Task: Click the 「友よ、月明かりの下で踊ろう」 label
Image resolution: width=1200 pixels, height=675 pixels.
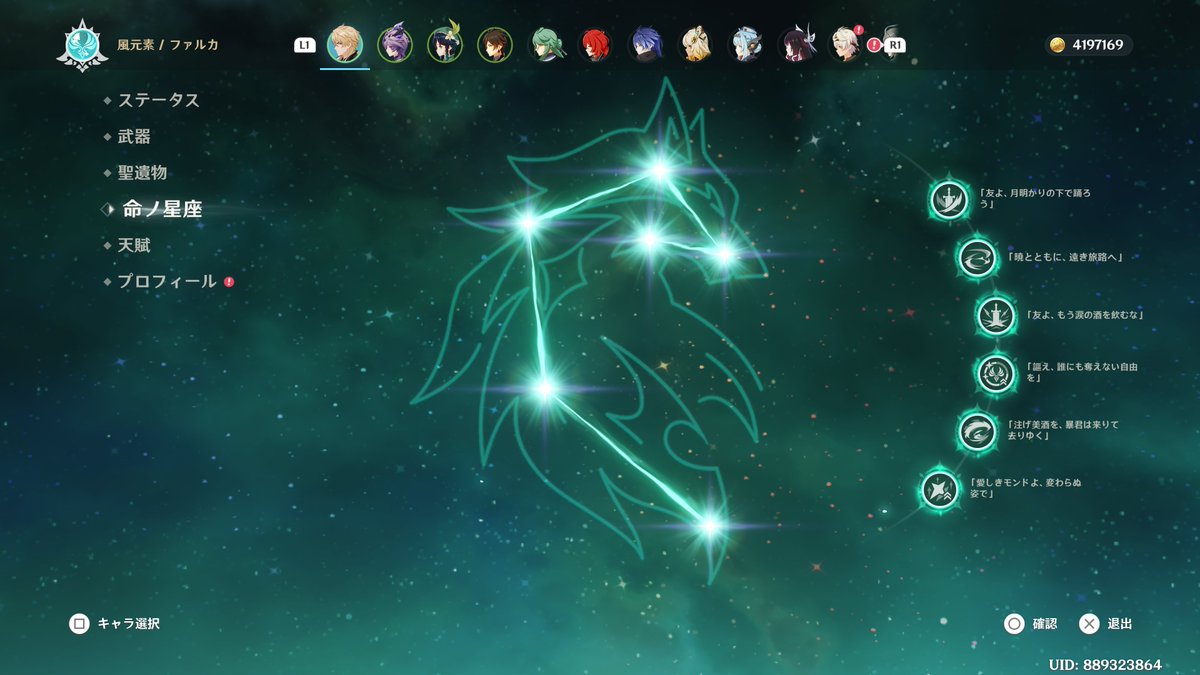Action: point(1035,199)
